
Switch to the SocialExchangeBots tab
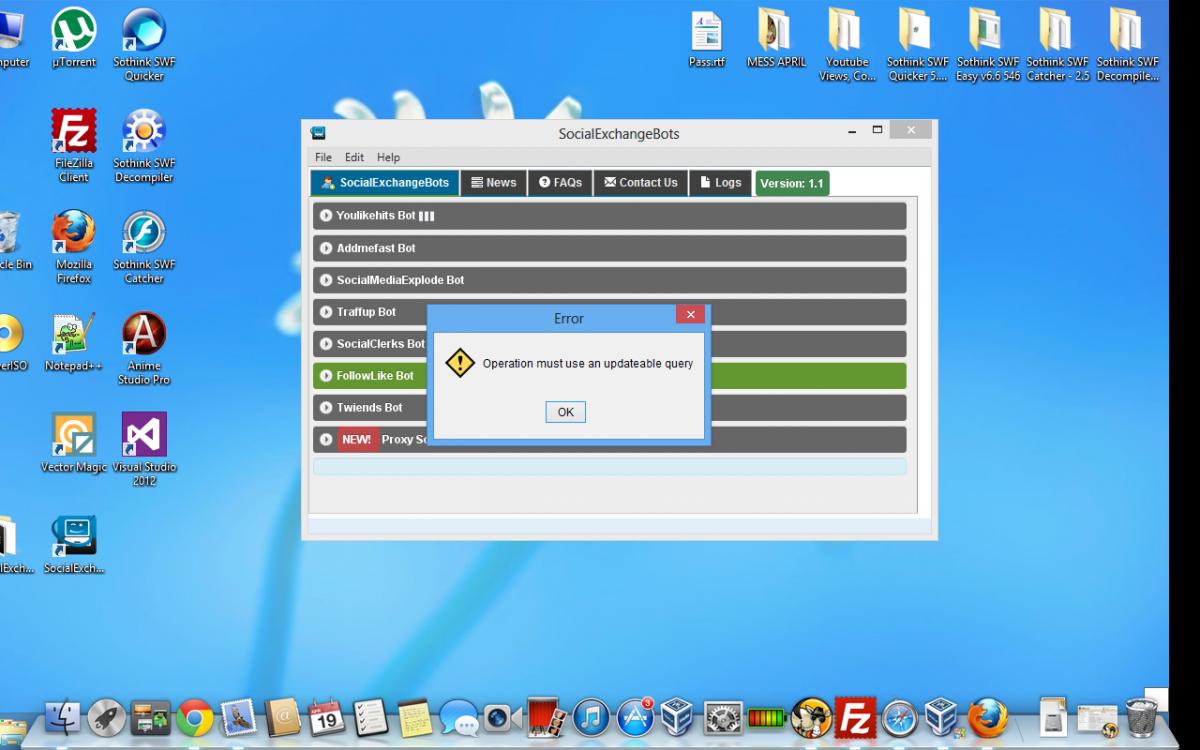[x=385, y=183]
